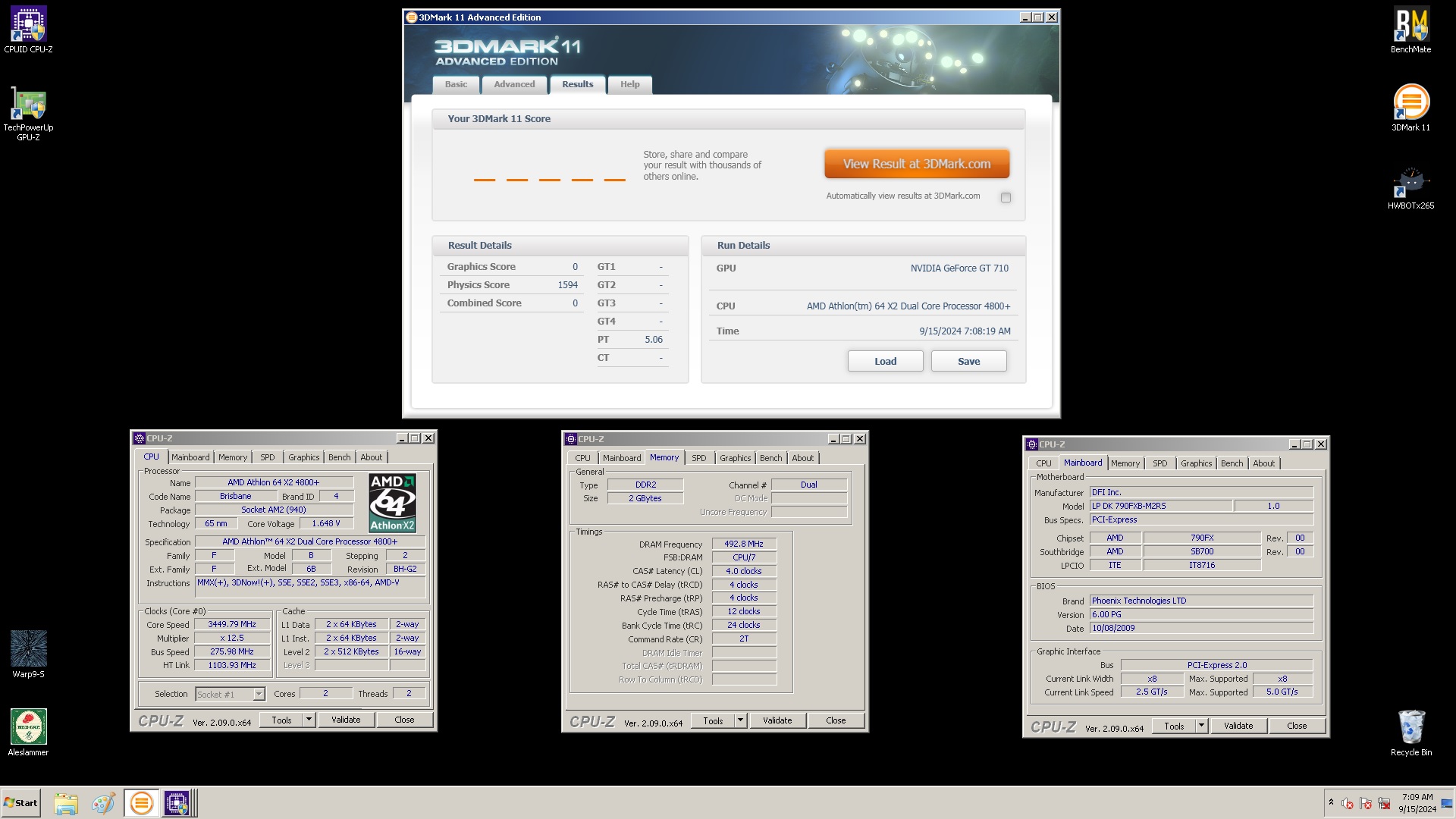Open Warp9-S desktop icon
This screenshot has height=819, width=1456.
click(28, 654)
